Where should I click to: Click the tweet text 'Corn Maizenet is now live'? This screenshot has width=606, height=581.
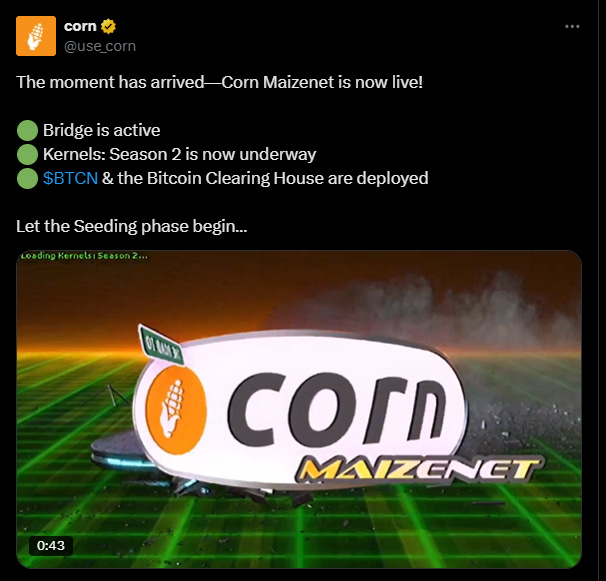[x=322, y=82]
